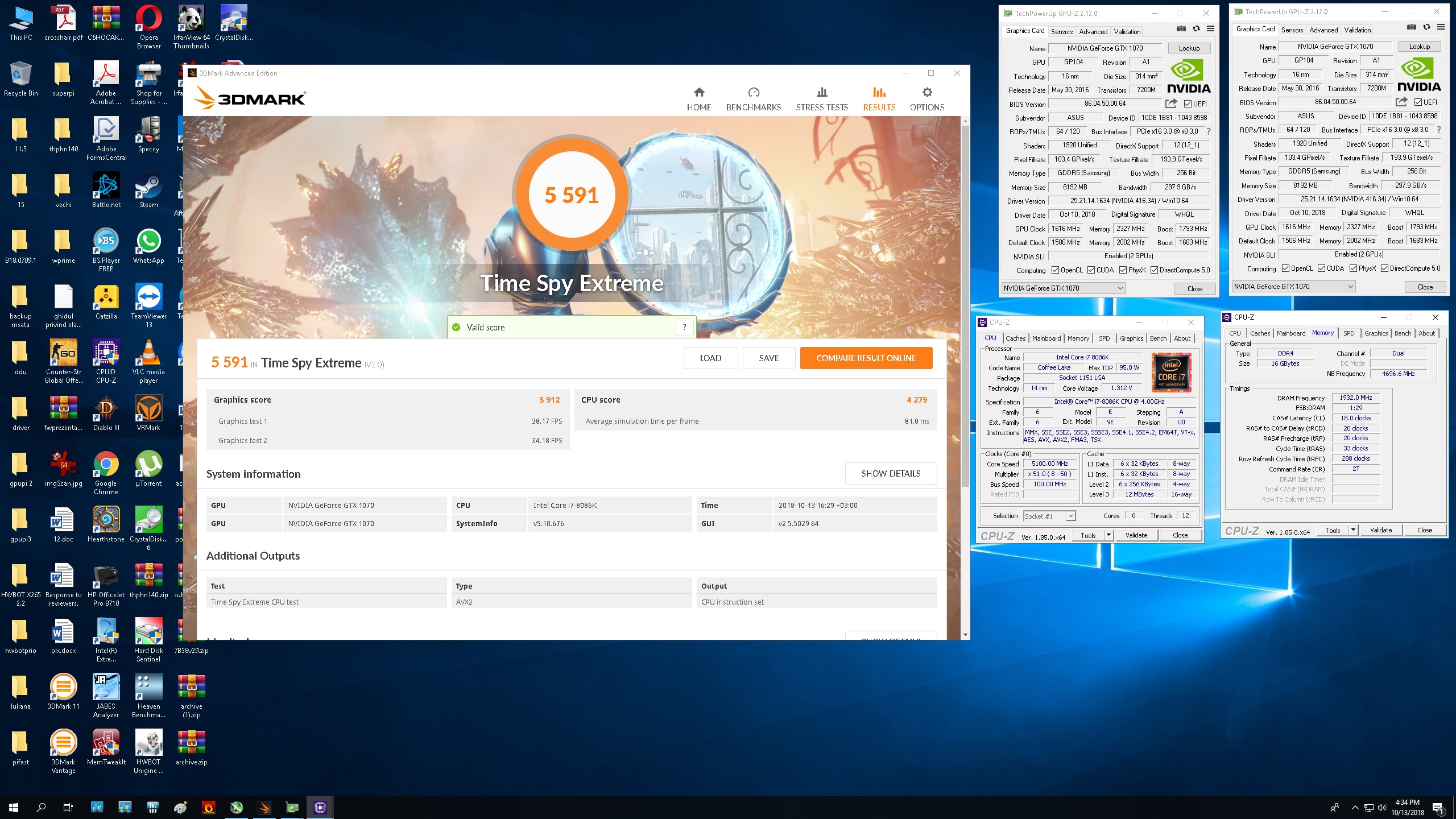This screenshot has height=819, width=1456.
Task: Click COMPARE RESULT ONLINE button
Action: [866, 358]
